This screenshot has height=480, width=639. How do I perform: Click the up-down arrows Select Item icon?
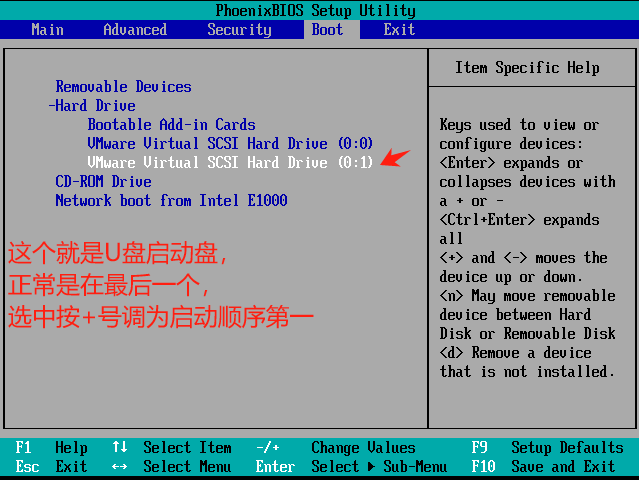120,448
